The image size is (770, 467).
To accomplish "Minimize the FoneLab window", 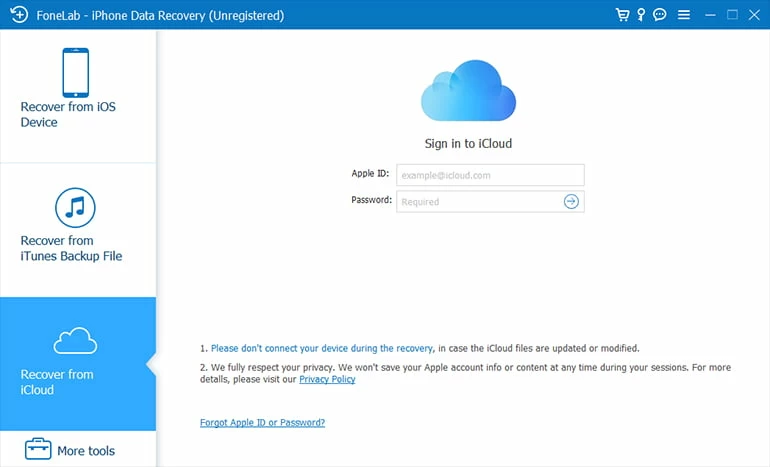I will (709, 15).
